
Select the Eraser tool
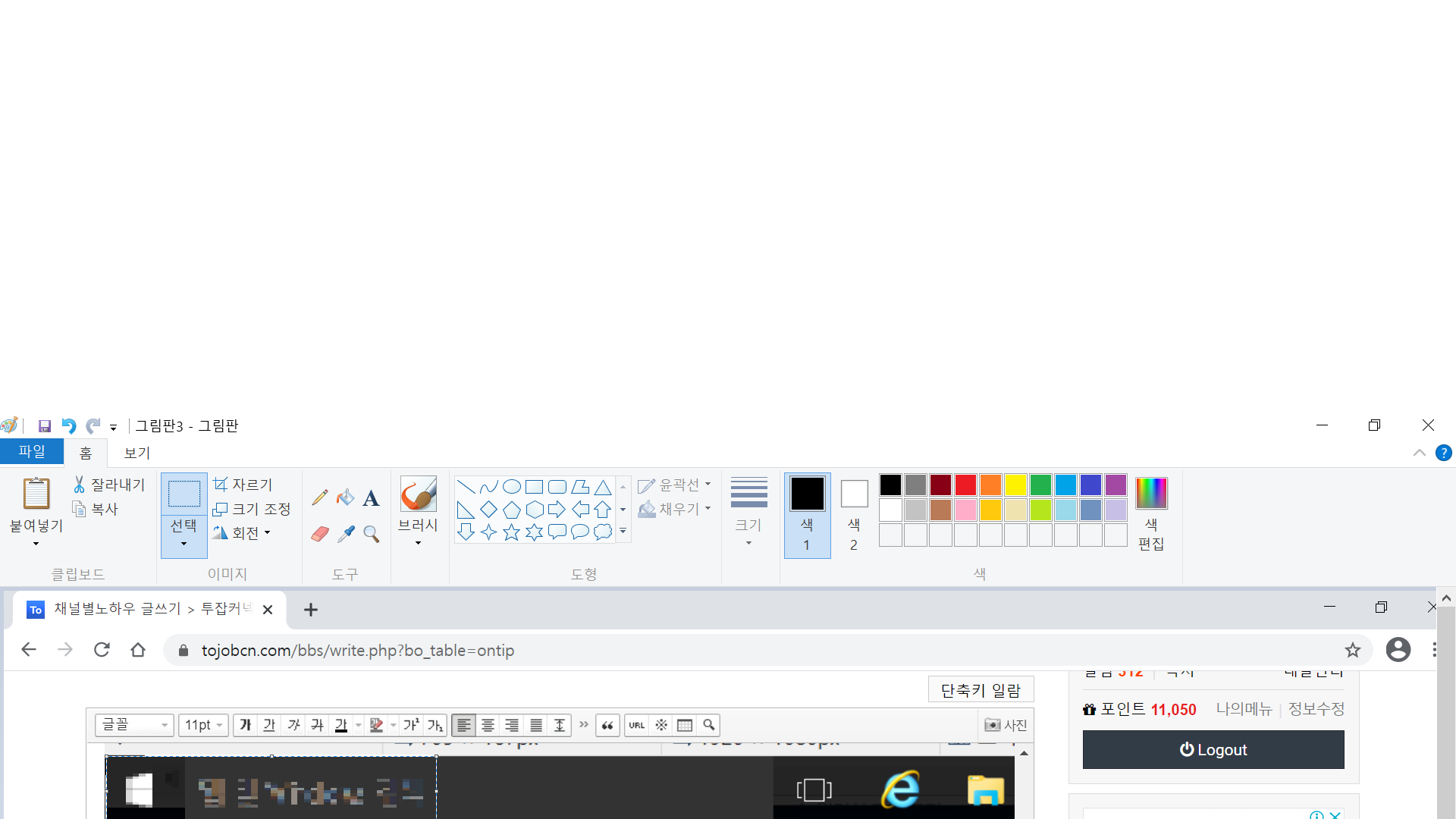tap(320, 534)
